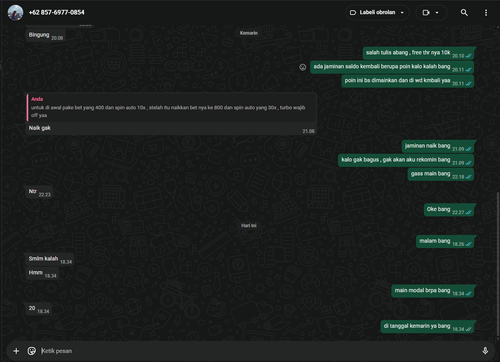500x362 pixels.
Task: Select the 'Hmm' message
Action: 42,273
